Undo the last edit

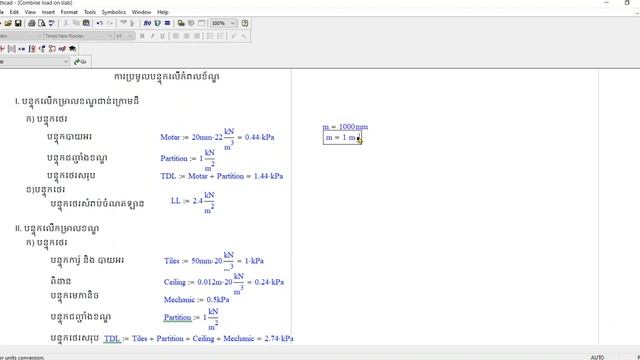pyautogui.click(x=100, y=23)
